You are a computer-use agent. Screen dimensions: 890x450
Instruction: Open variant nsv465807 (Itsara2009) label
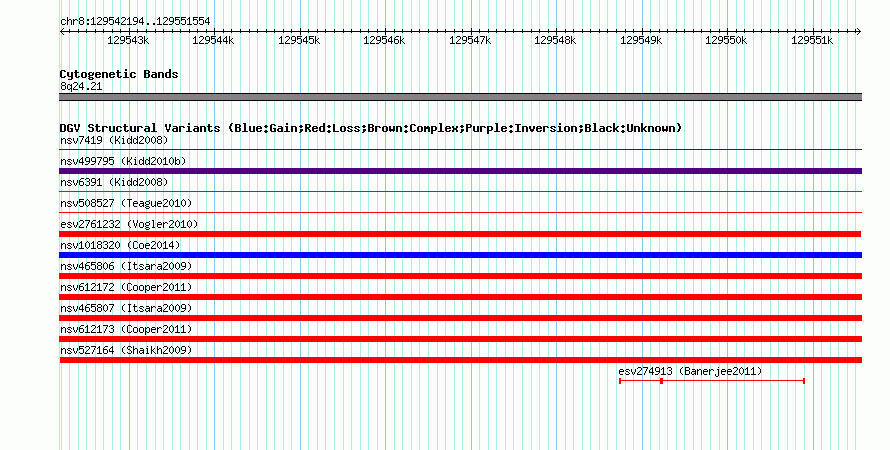click(x=126, y=308)
